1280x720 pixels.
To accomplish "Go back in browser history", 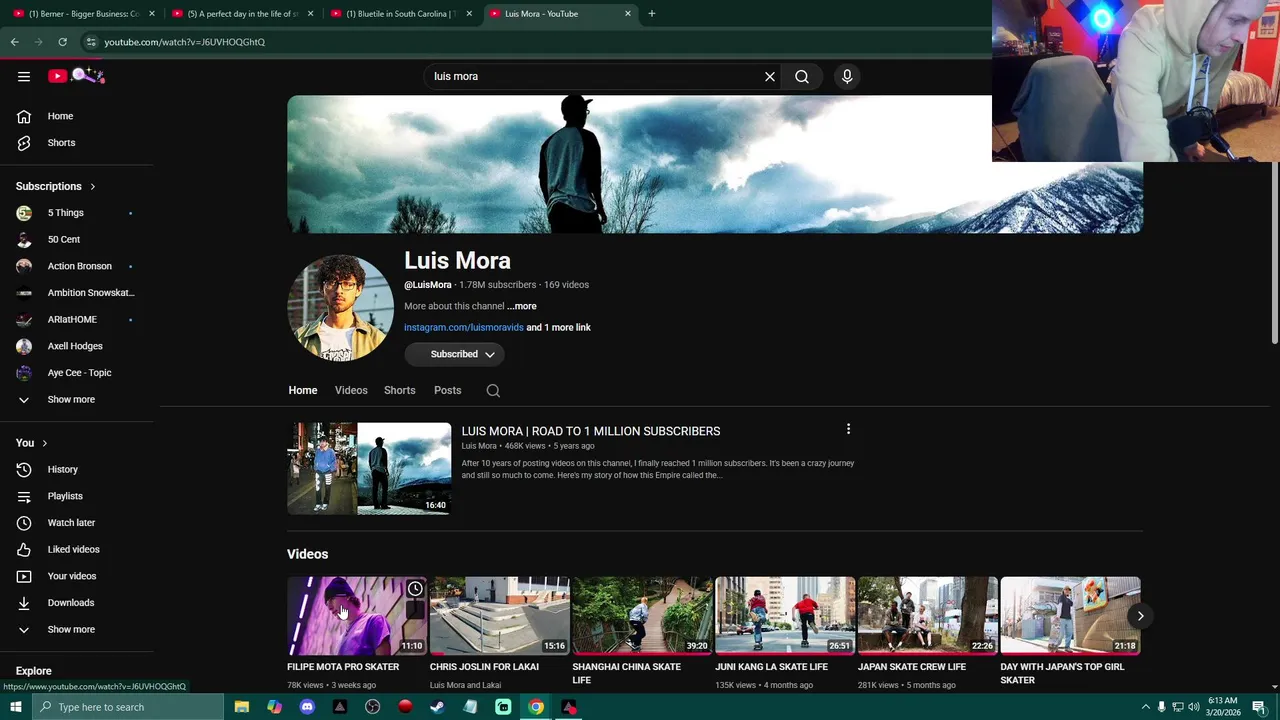I will [14, 42].
